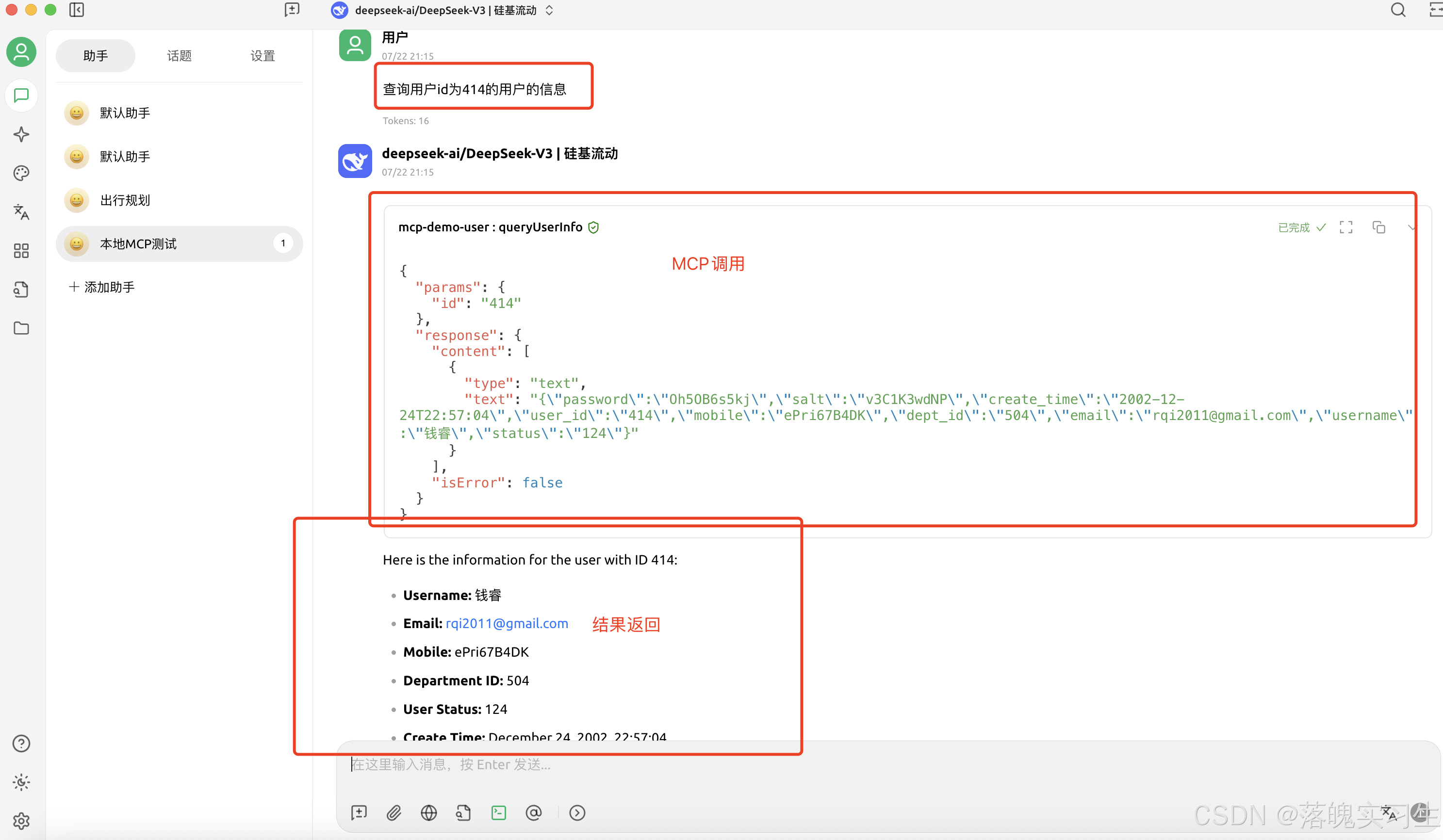
Task: Select the first 默认助手 assistant
Action: tap(179, 113)
